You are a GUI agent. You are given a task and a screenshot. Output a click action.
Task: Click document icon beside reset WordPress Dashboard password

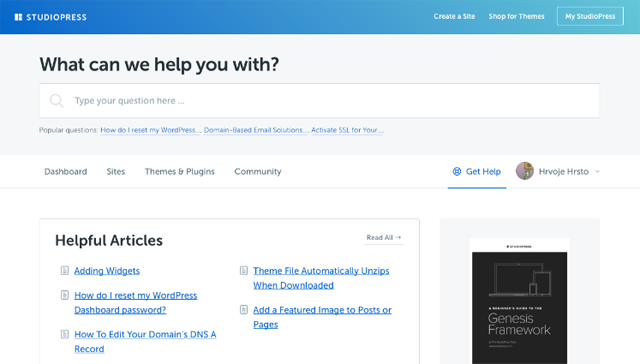[64, 295]
